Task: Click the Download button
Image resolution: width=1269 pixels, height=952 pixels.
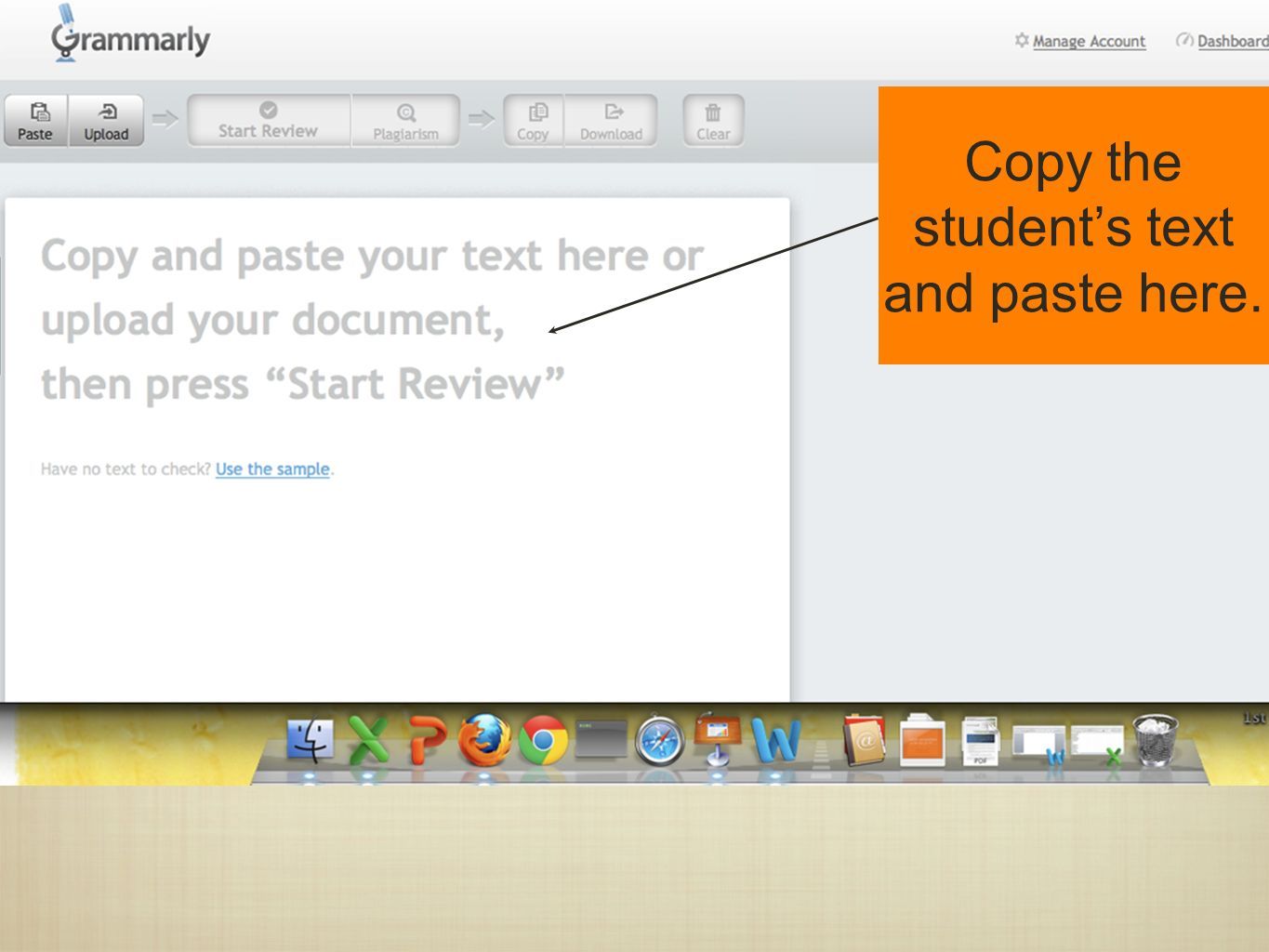Action: click(x=611, y=121)
